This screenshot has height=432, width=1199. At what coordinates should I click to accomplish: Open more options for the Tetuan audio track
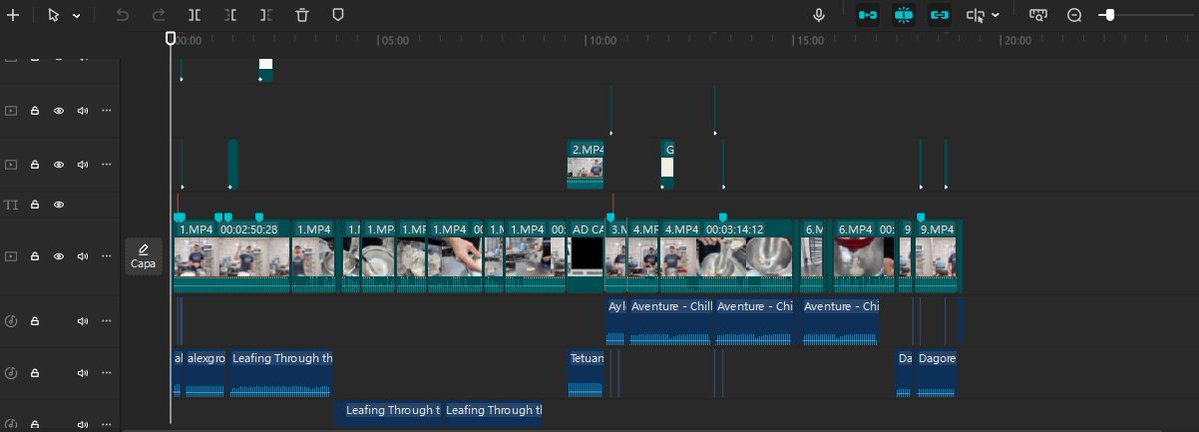(106, 373)
